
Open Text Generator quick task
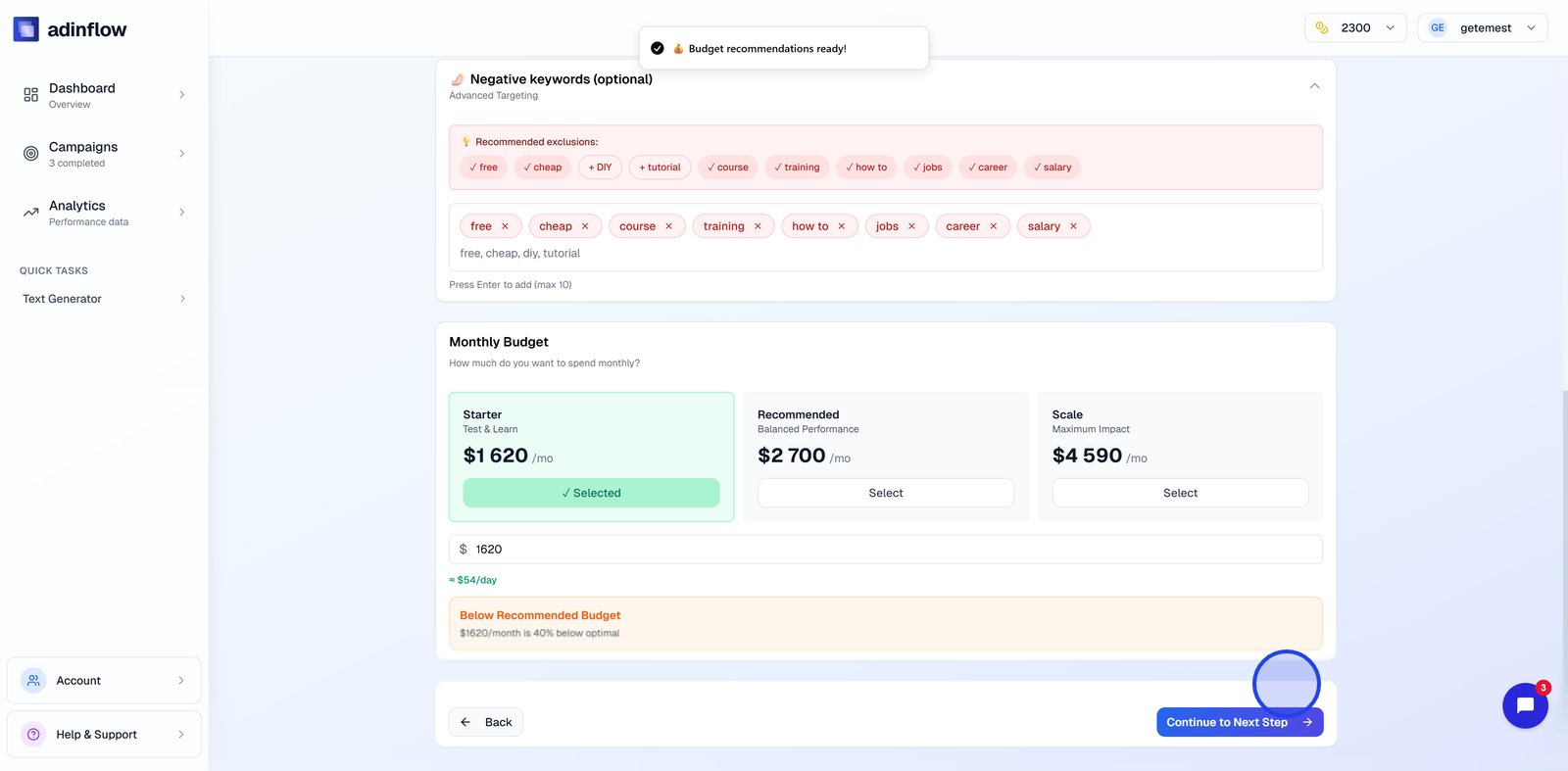[103, 299]
